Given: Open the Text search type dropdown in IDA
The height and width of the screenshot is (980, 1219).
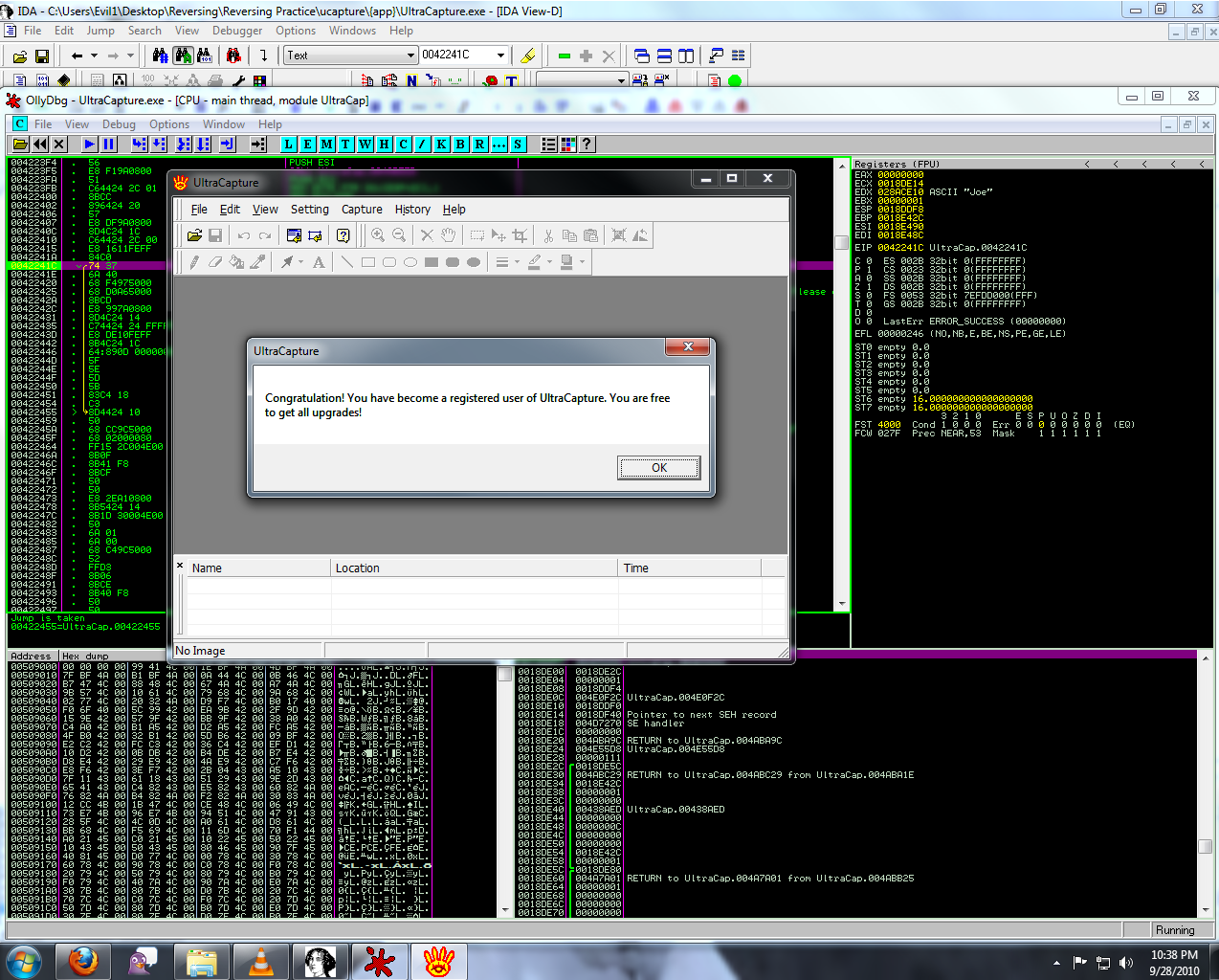Looking at the screenshot, I should 411,56.
